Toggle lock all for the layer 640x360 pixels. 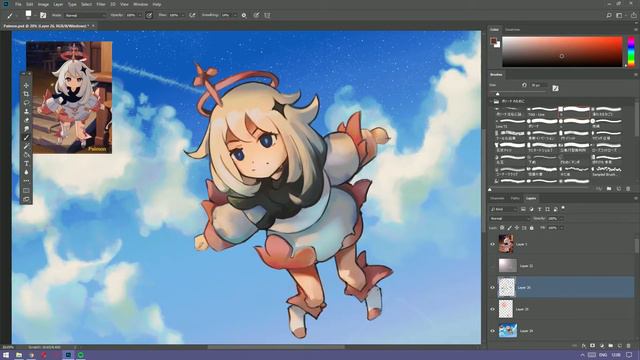tap(531, 228)
